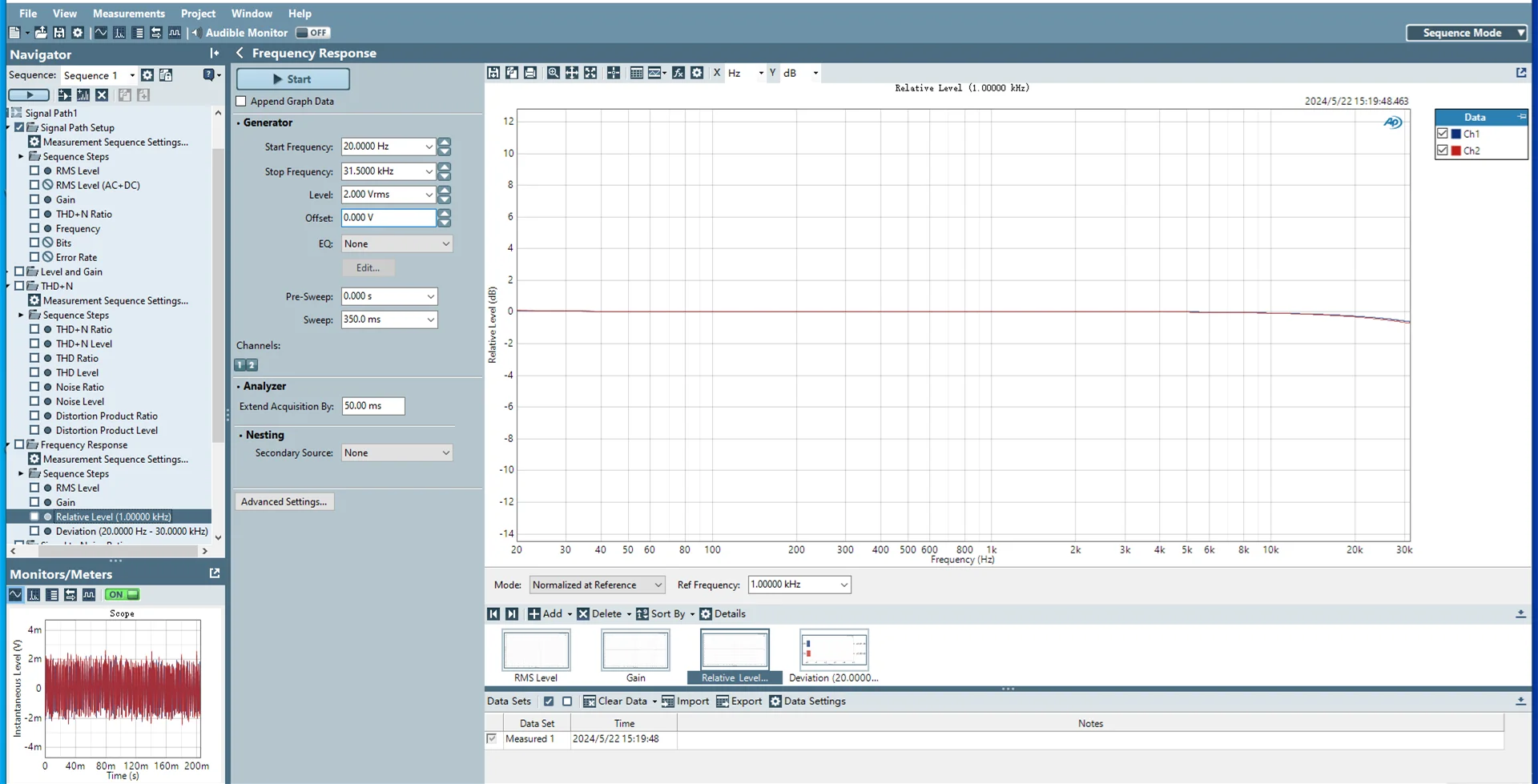The image size is (1538, 784).
Task: Uncheck Ch1 in the Data legend
Action: (x=1443, y=134)
